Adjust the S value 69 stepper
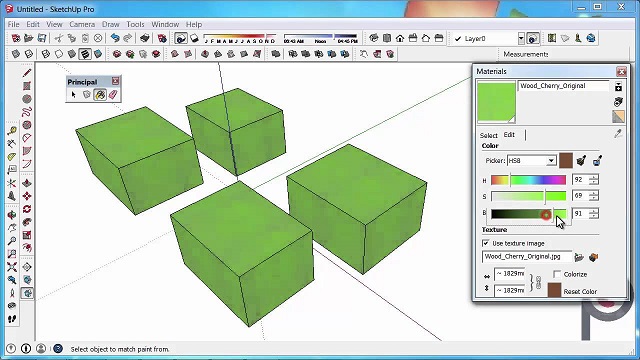640x360 pixels. pos(593,196)
